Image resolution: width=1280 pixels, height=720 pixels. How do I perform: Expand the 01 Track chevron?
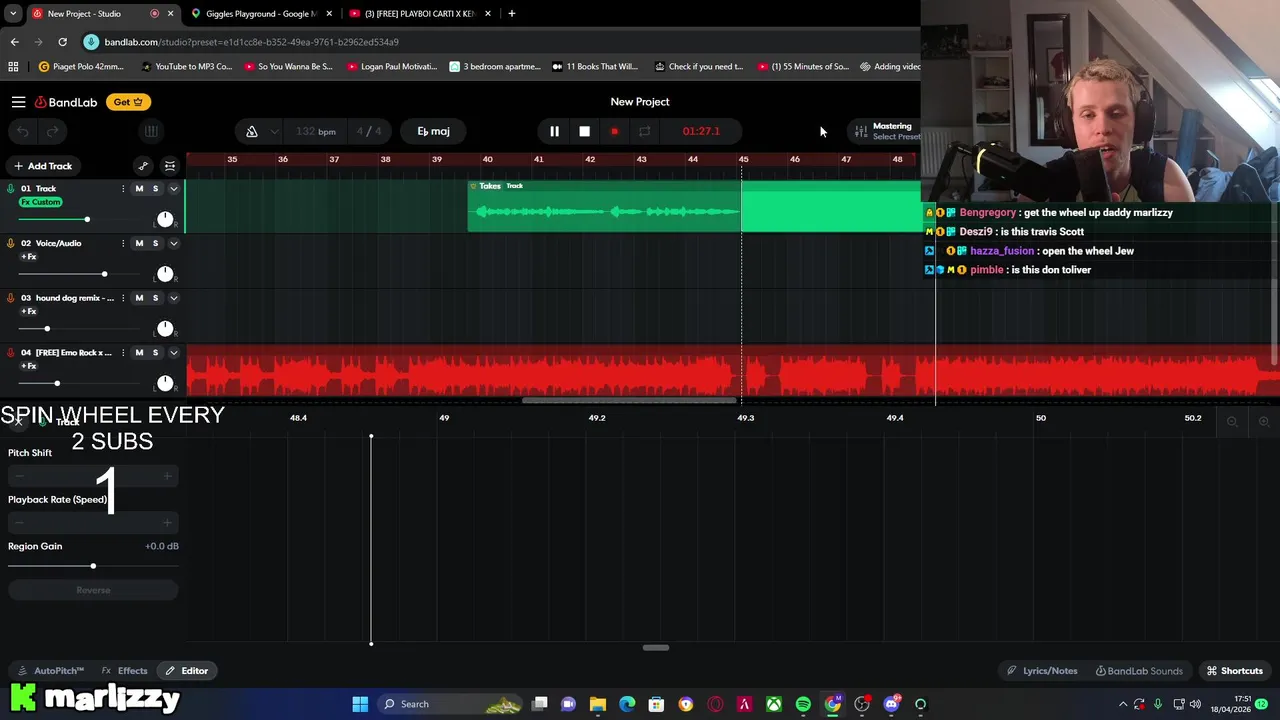coord(173,189)
